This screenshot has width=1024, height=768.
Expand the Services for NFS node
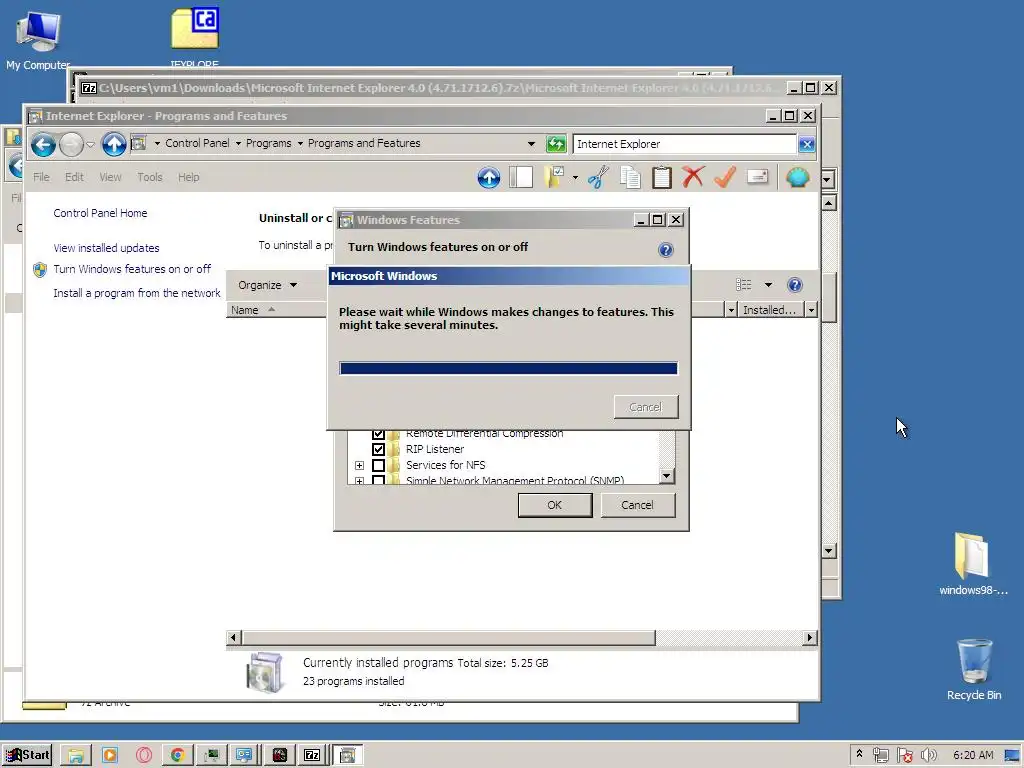click(359, 465)
